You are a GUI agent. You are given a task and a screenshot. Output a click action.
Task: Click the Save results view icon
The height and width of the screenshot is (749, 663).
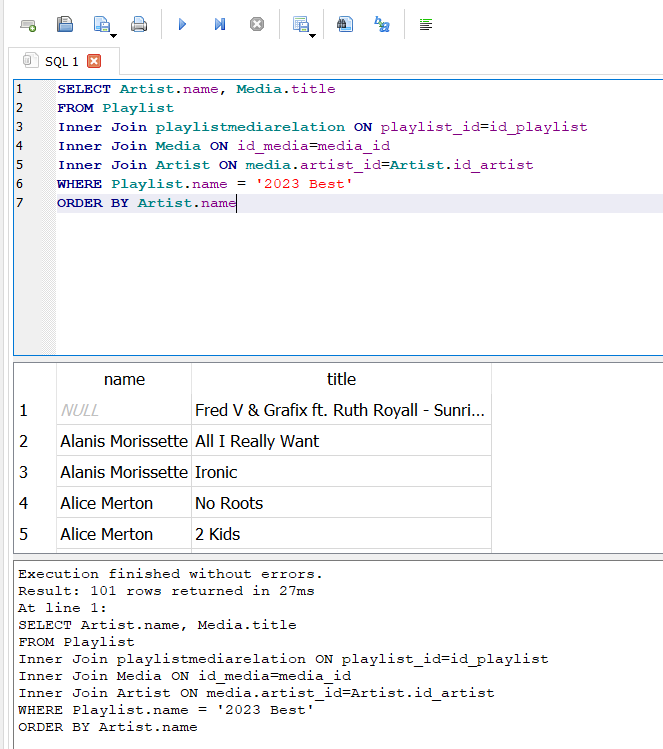pos(300,24)
